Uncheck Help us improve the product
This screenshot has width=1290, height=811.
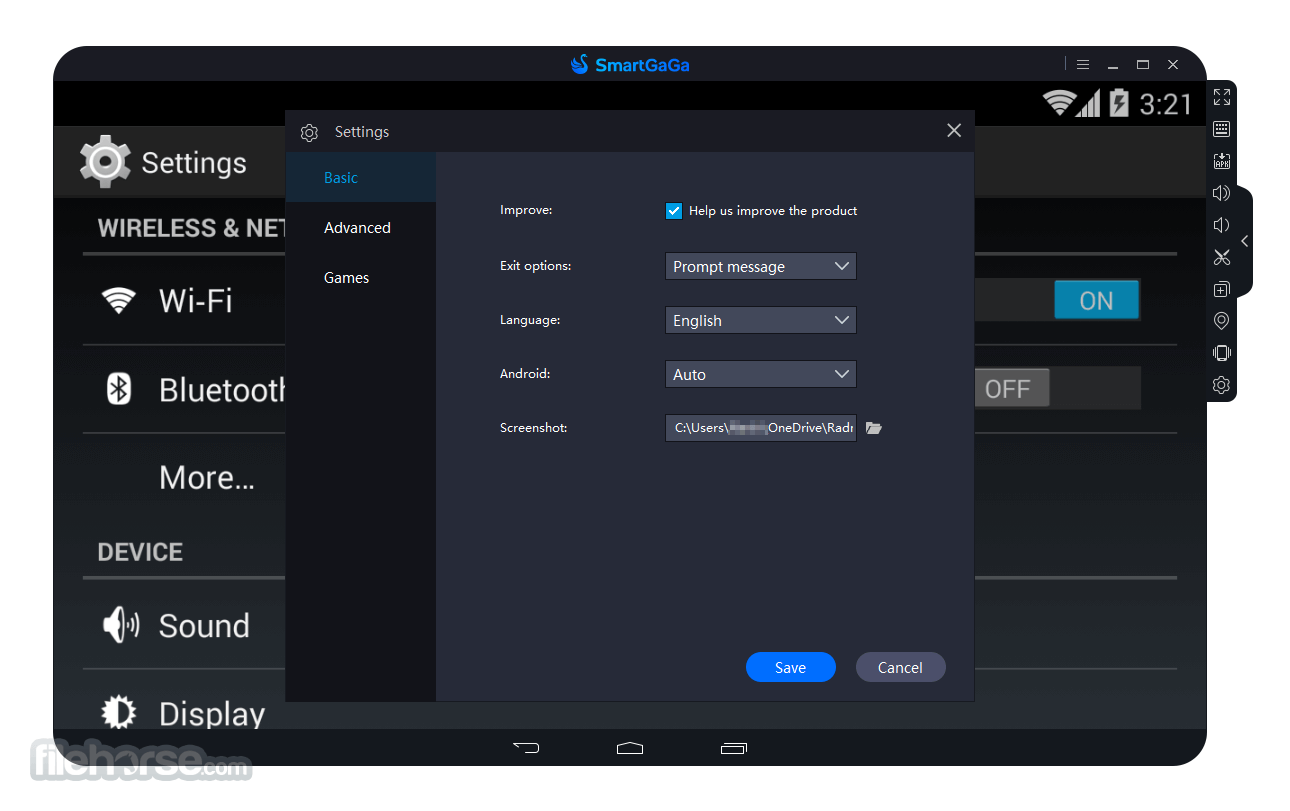pos(673,211)
